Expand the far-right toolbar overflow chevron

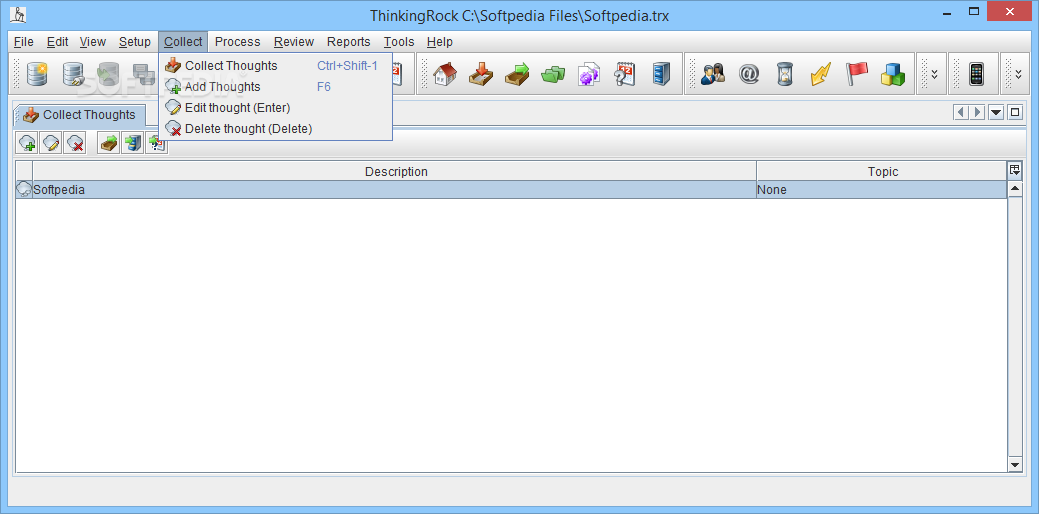coord(1018,74)
